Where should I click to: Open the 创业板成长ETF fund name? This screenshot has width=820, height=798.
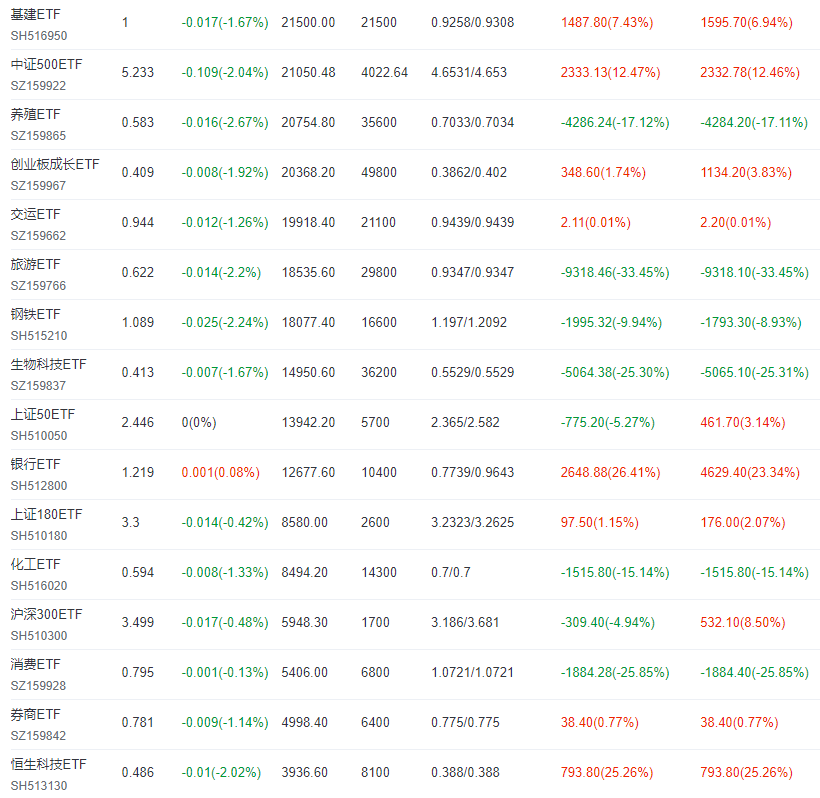coord(55,164)
